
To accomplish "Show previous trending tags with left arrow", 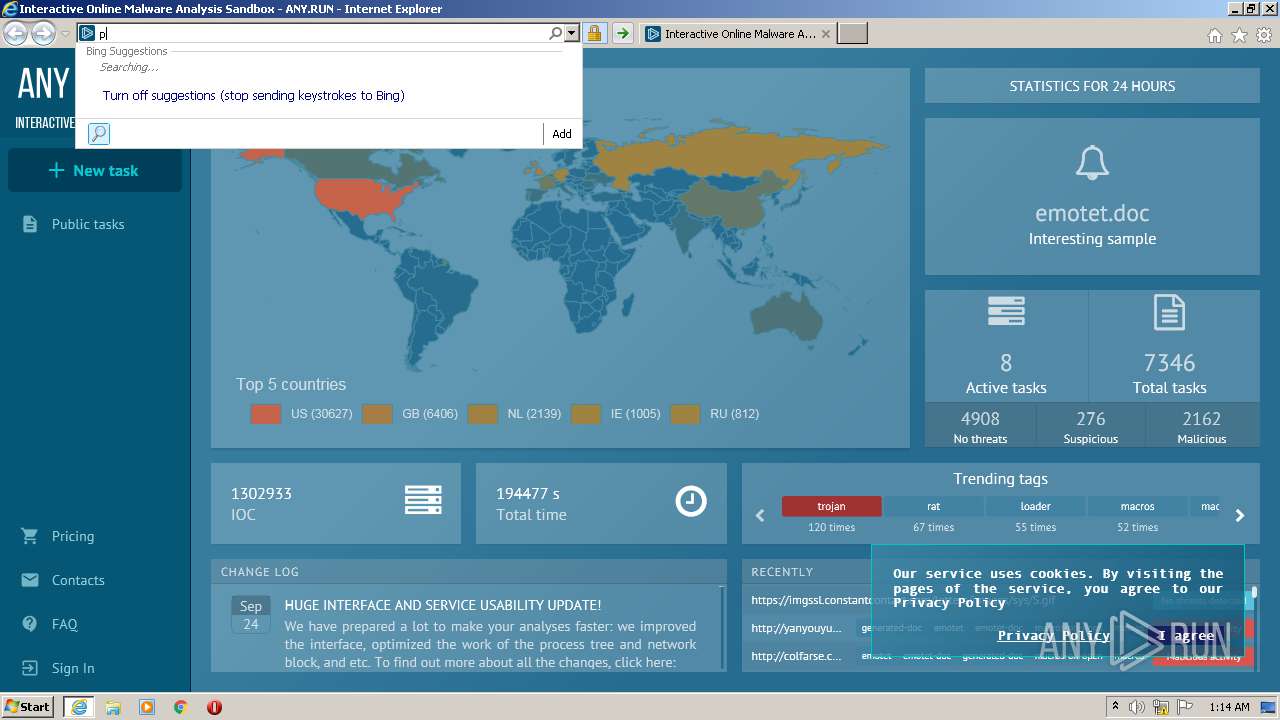I will (x=760, y=516).
